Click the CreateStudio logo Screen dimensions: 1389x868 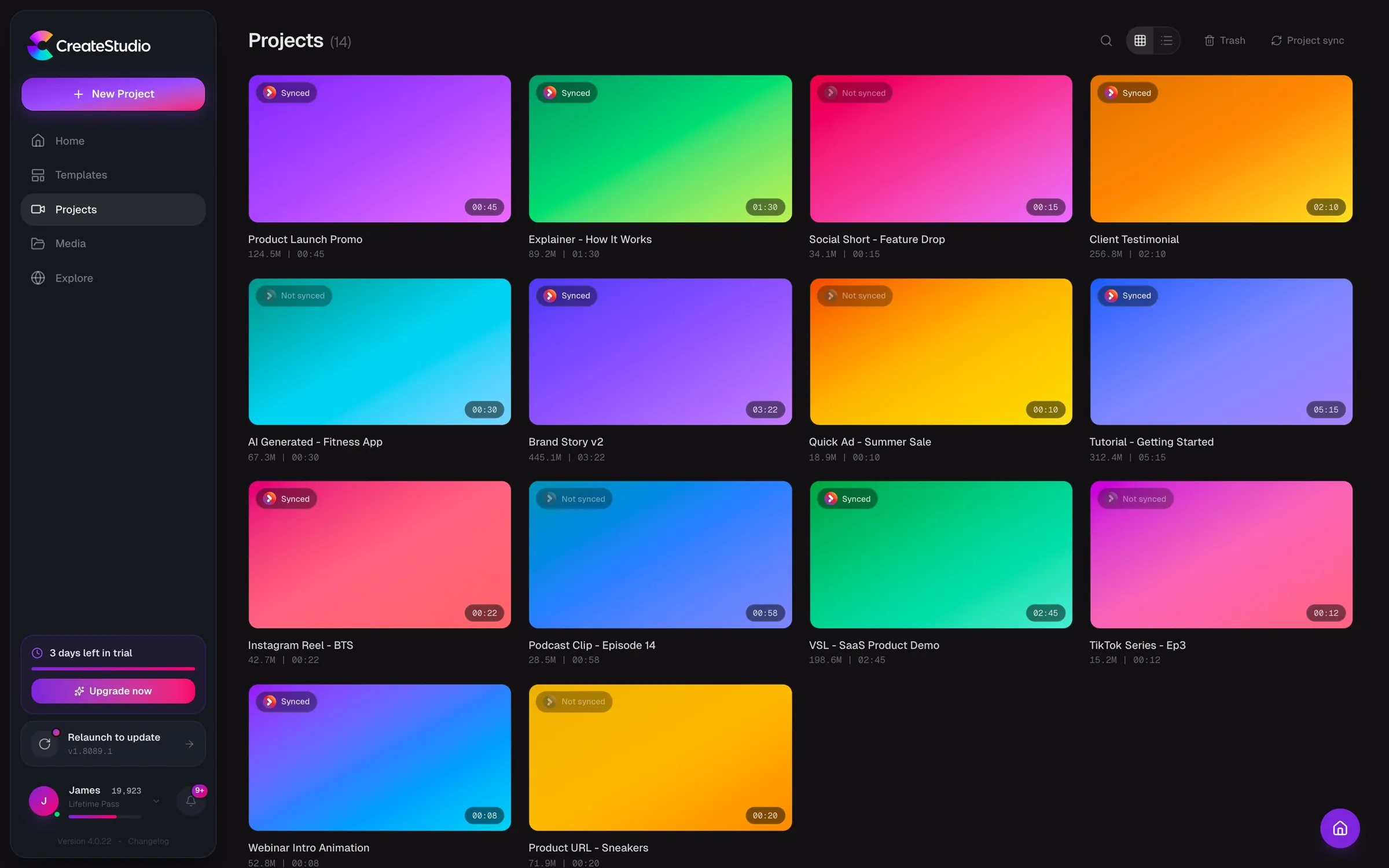click(x=89, y=45)
